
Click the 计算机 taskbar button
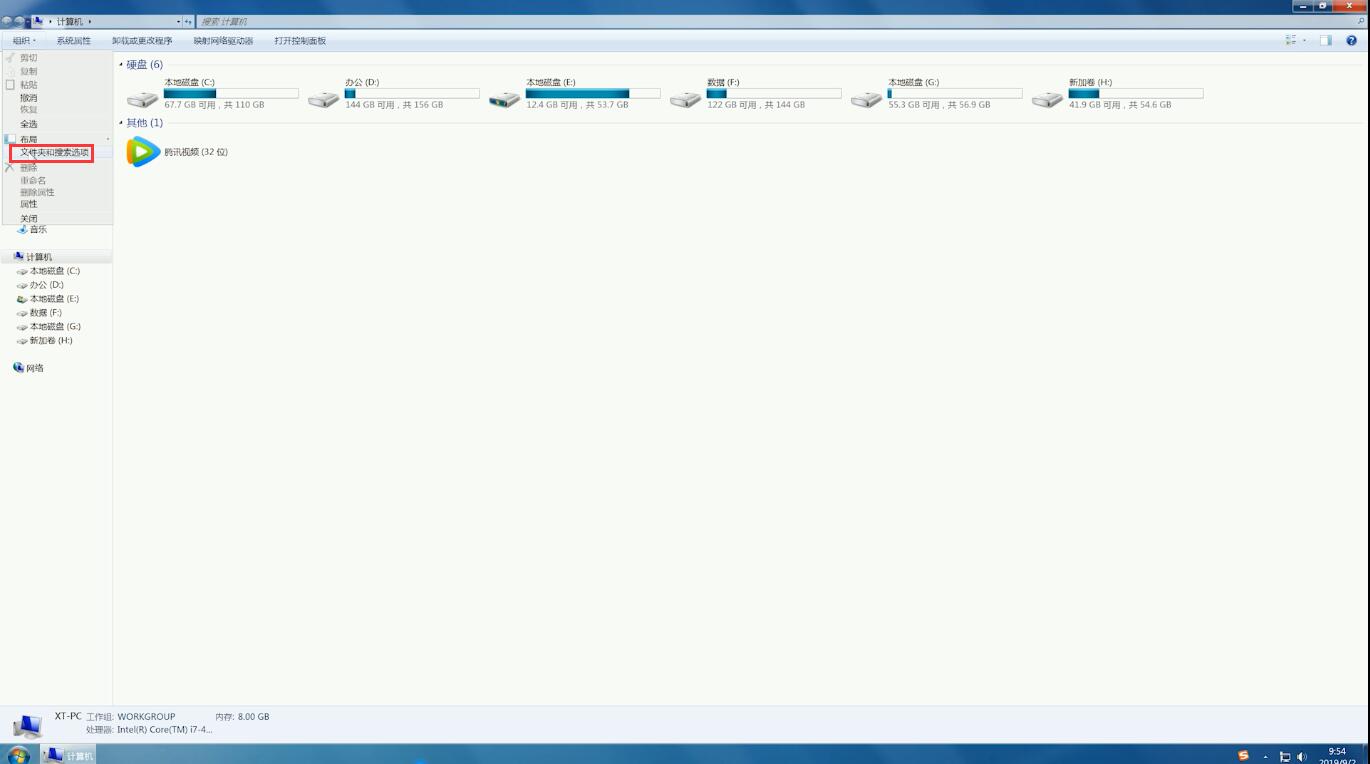tap(69, 755)
